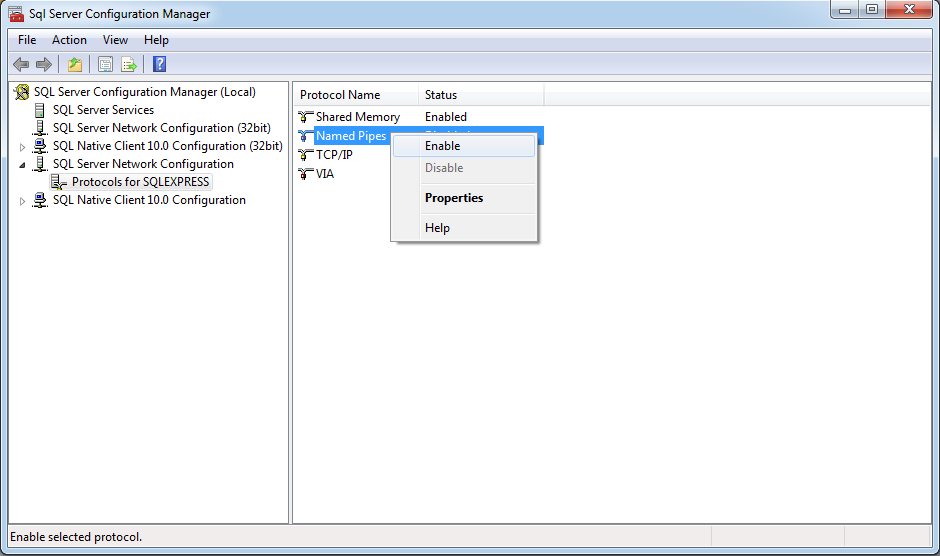Click the title bar application icon
The height and width of the screenshot is (556, 940).
[x=16, y=14]
